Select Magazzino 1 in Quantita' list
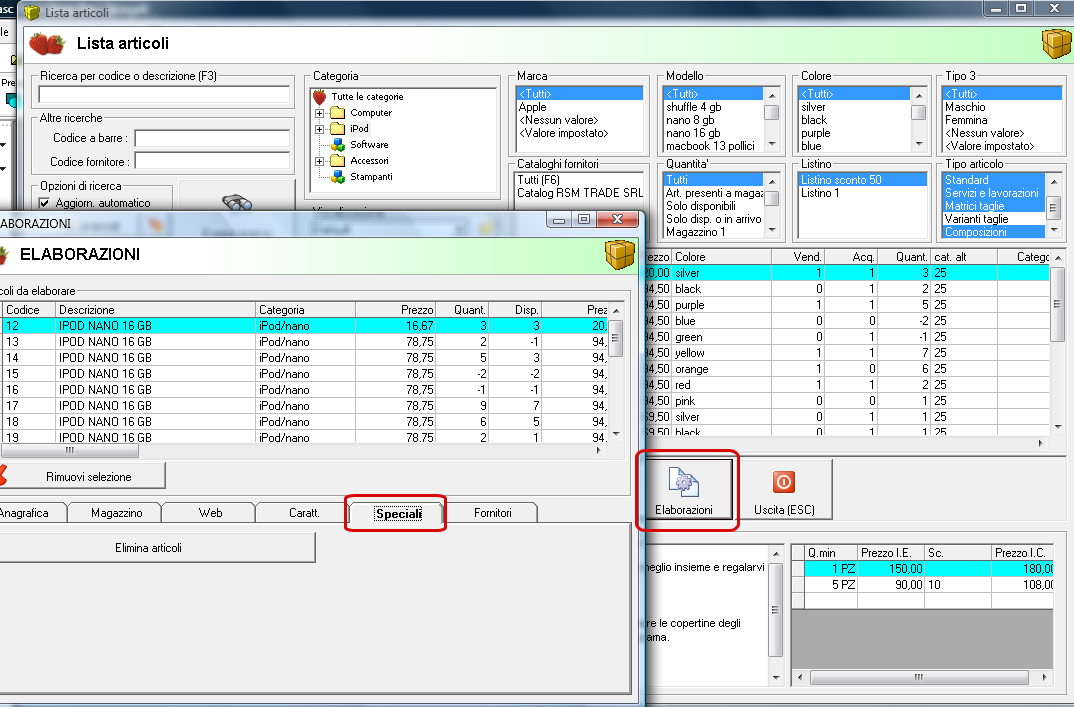Viewport: 1074px width, 707px height. point(713,232)
